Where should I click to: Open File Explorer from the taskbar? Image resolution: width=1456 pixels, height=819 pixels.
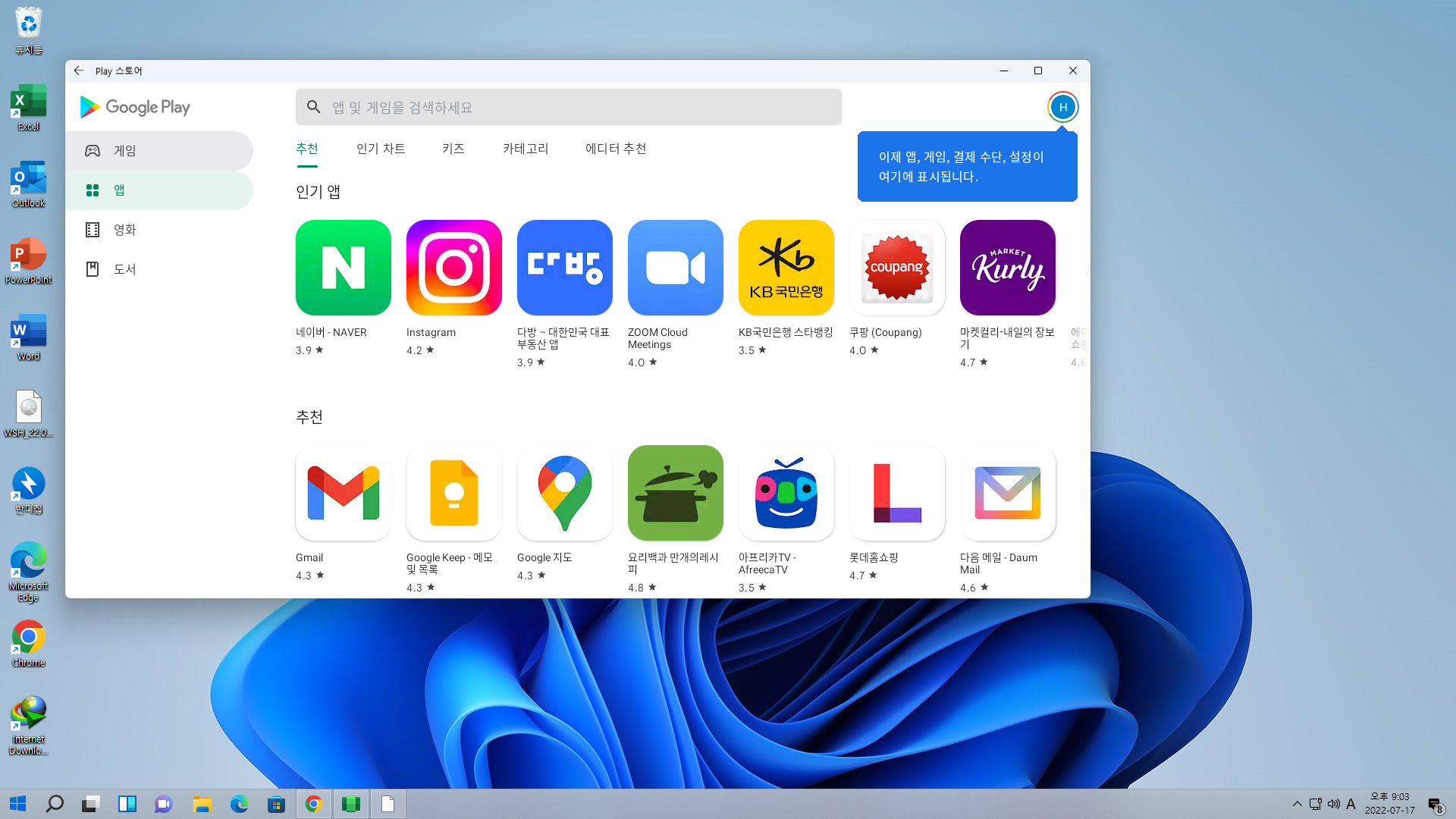pyautogui.click(x=202, y=804)
